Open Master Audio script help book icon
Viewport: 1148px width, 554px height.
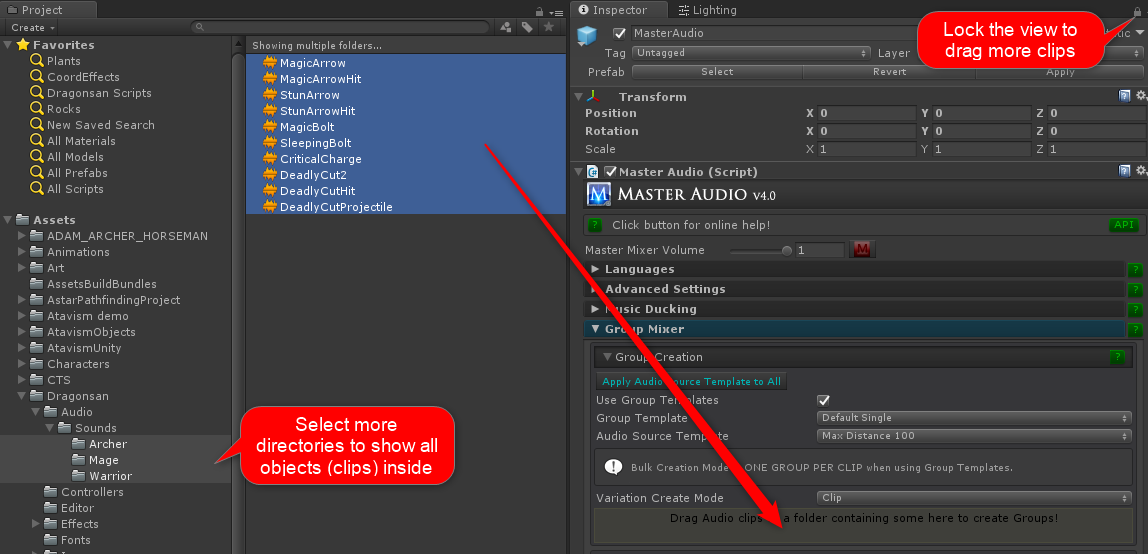pyautogui.click(x=1125, y=172)
